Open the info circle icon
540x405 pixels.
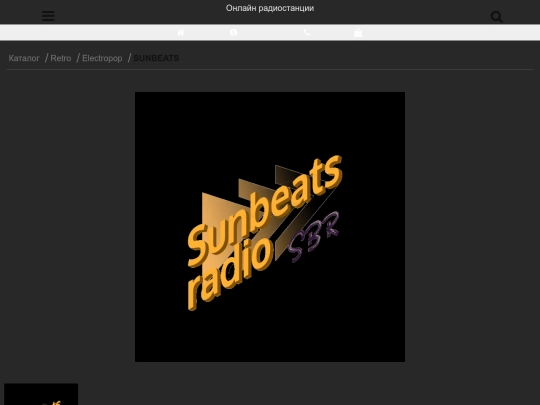233,32
